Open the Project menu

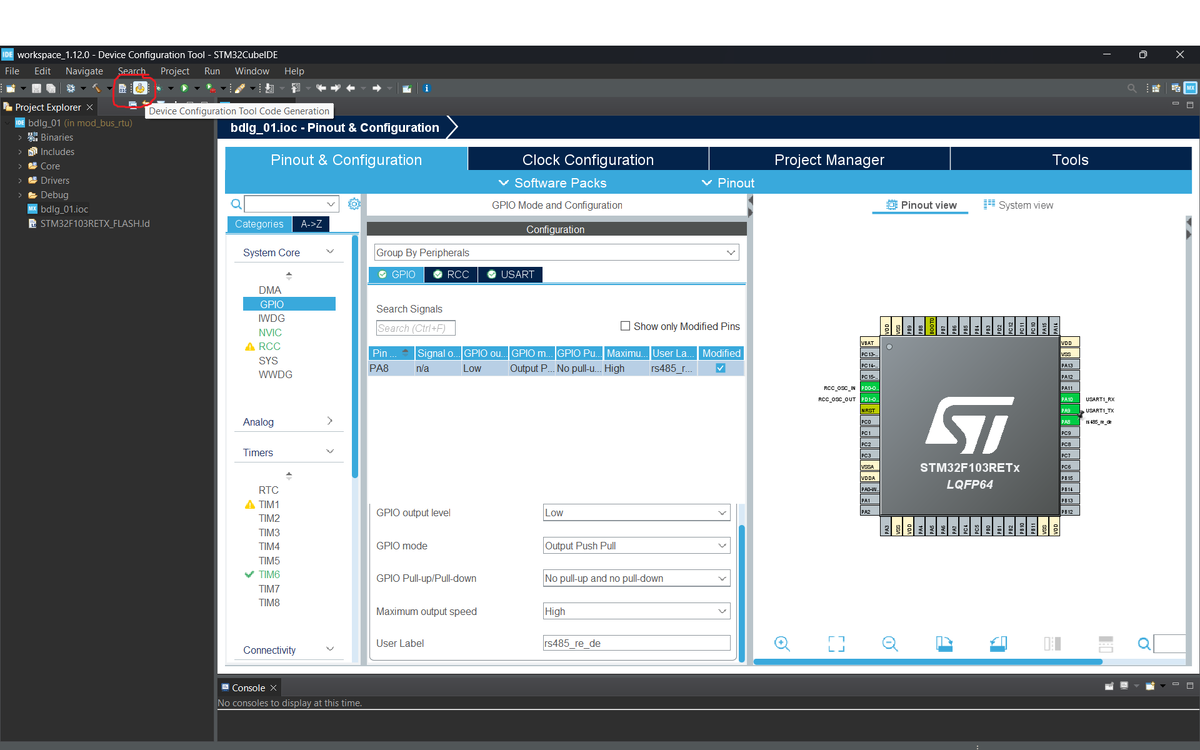pyautogui.click(x=175, y=71)
